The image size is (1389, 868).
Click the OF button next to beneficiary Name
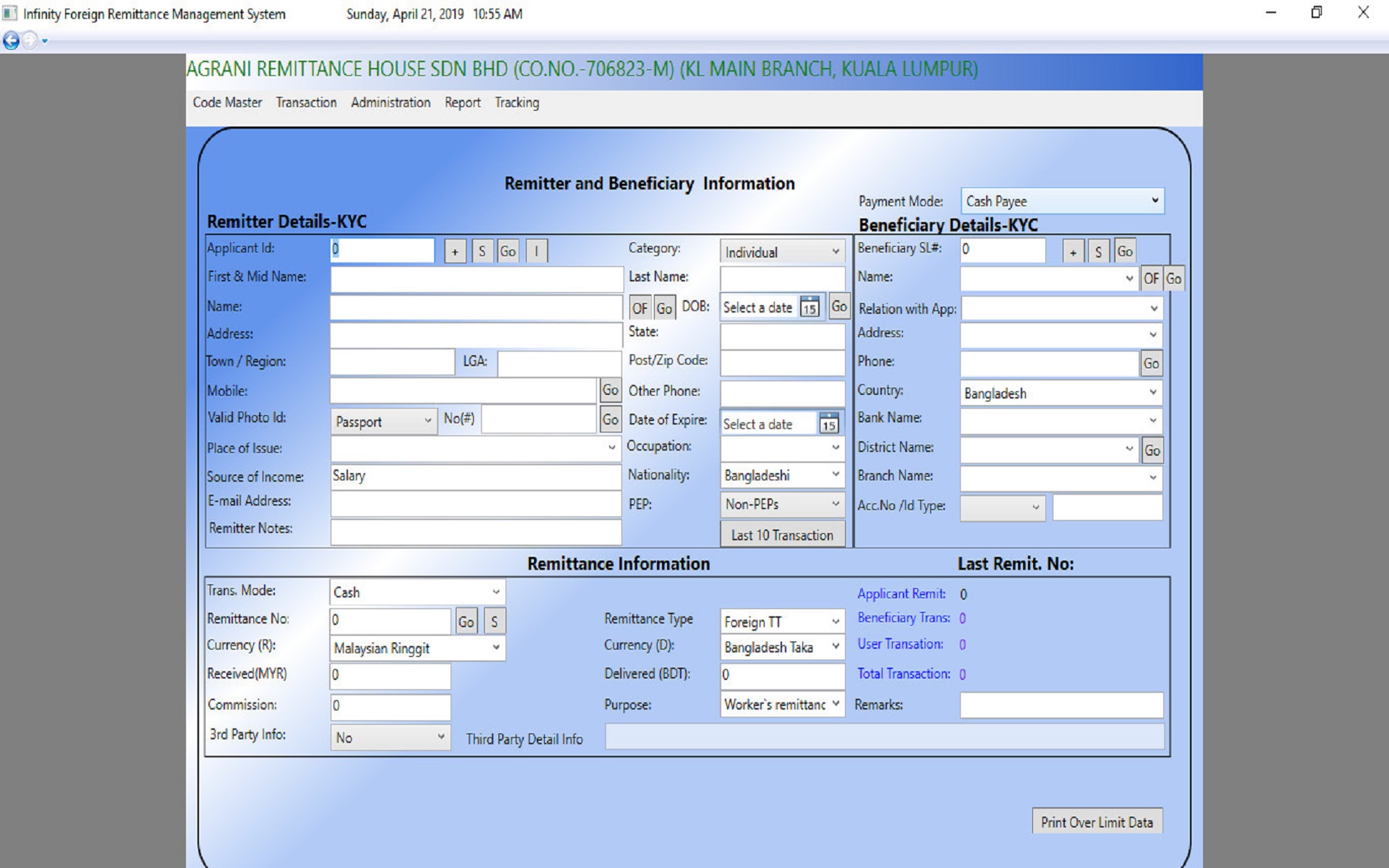(1151, 278)
